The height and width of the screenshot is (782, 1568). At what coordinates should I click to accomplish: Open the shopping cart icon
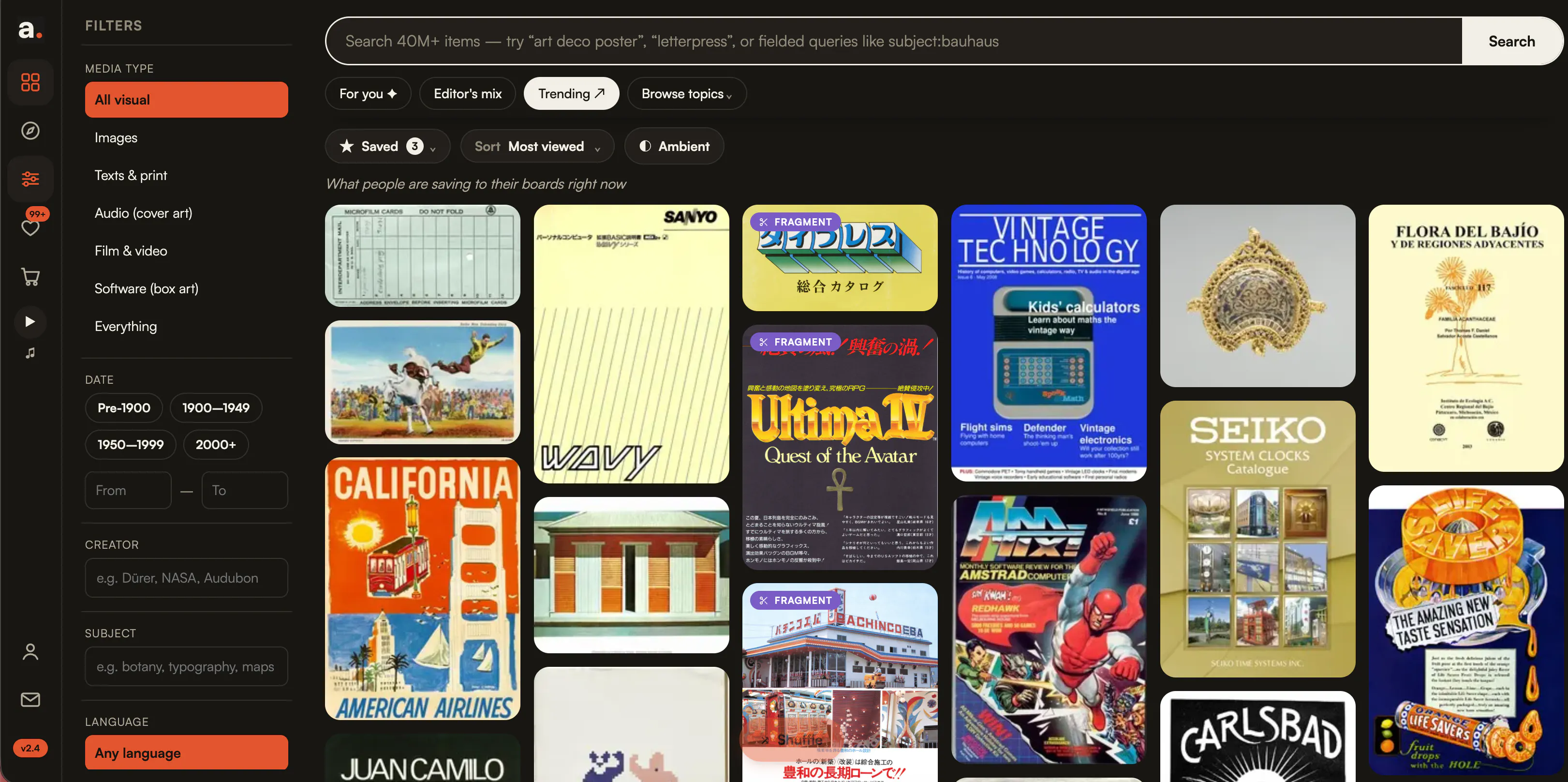coord(30,276)
